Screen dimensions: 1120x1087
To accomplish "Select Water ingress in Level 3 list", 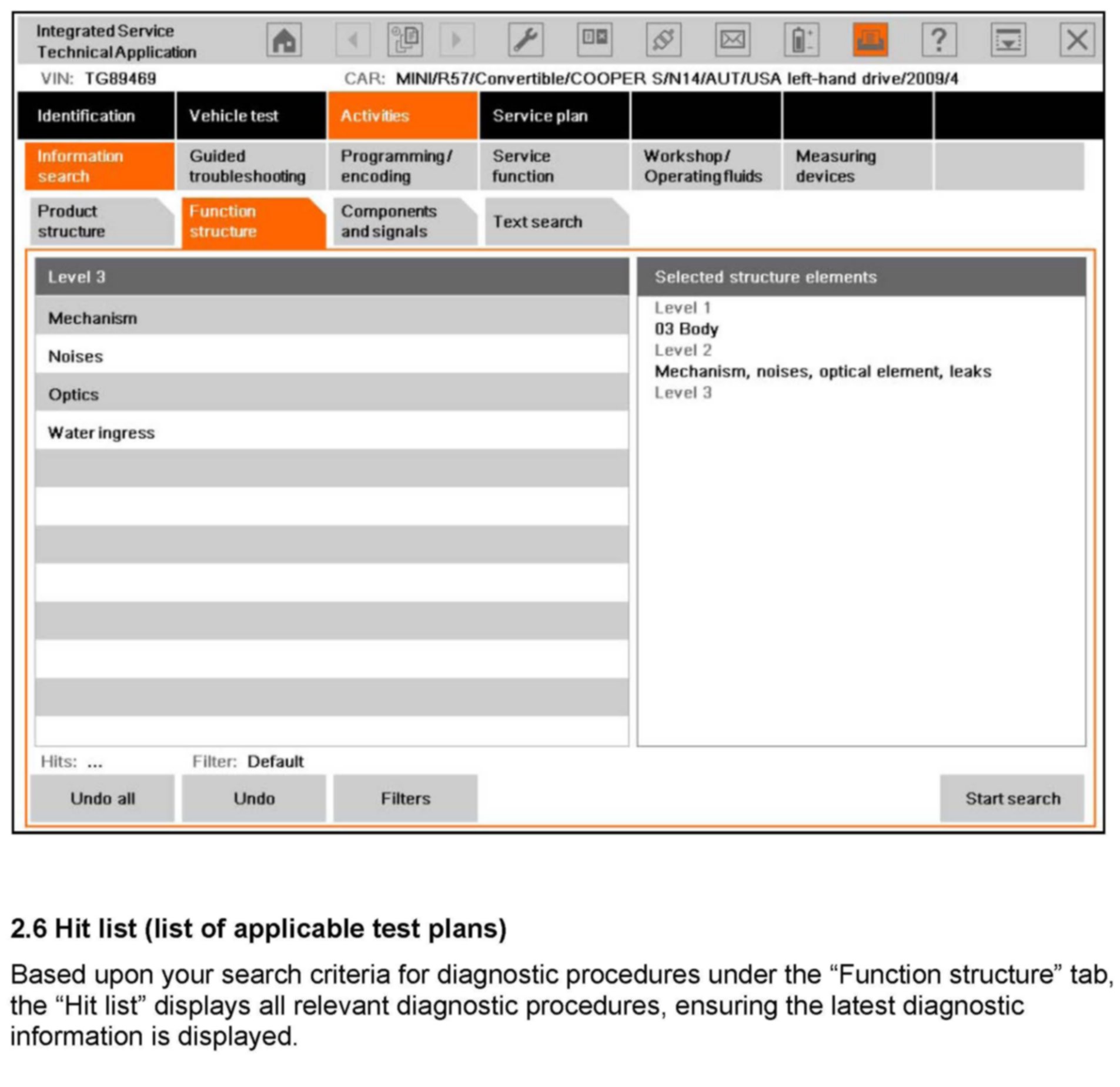I will (331, 433).
